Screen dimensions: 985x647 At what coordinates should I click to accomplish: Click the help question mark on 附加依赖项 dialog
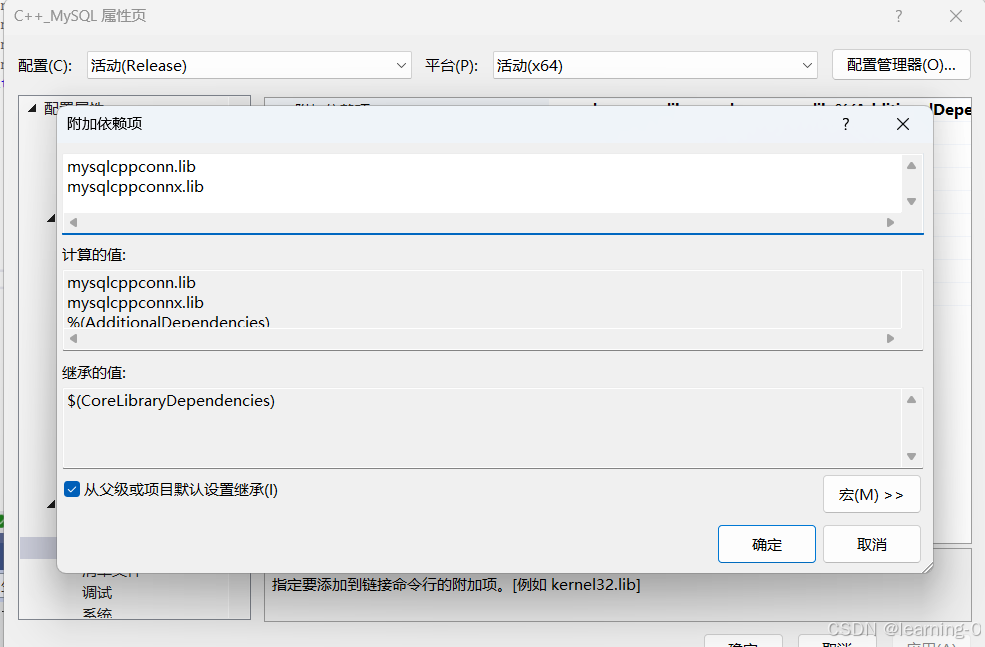(845, 124)
